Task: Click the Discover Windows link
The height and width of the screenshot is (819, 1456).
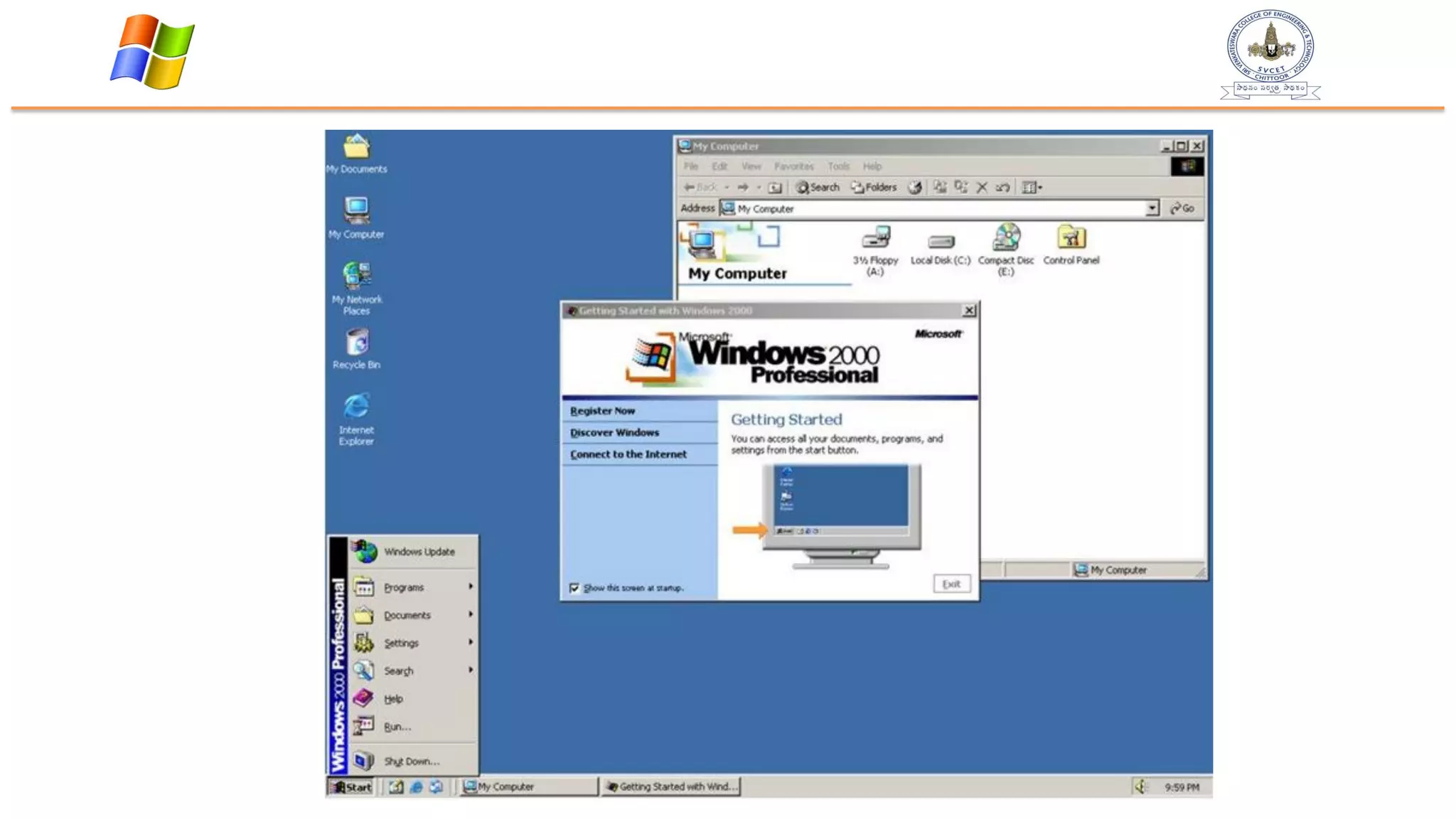Action: point(614,432)
